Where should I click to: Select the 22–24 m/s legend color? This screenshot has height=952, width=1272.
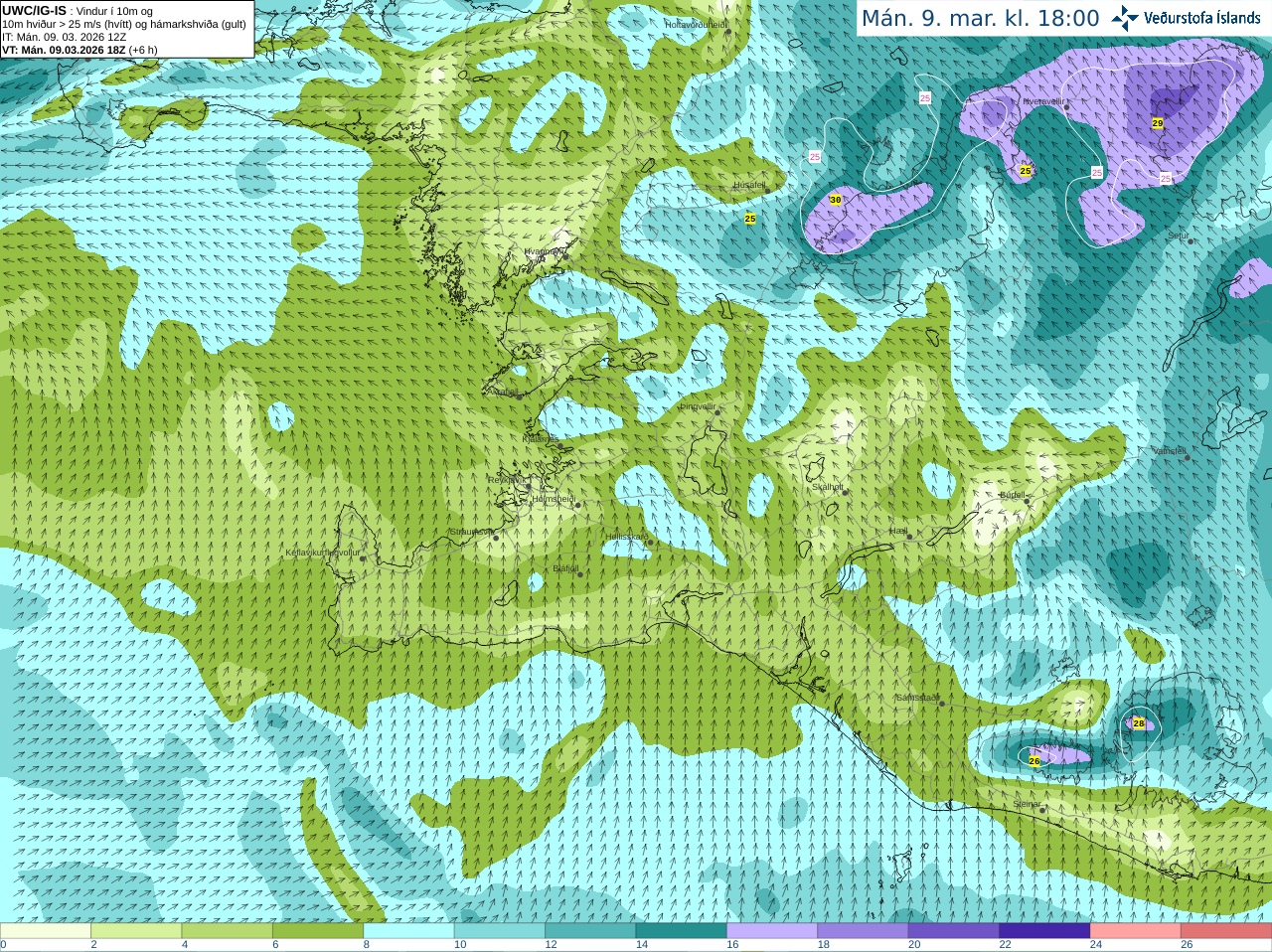tap(1045, 931)
